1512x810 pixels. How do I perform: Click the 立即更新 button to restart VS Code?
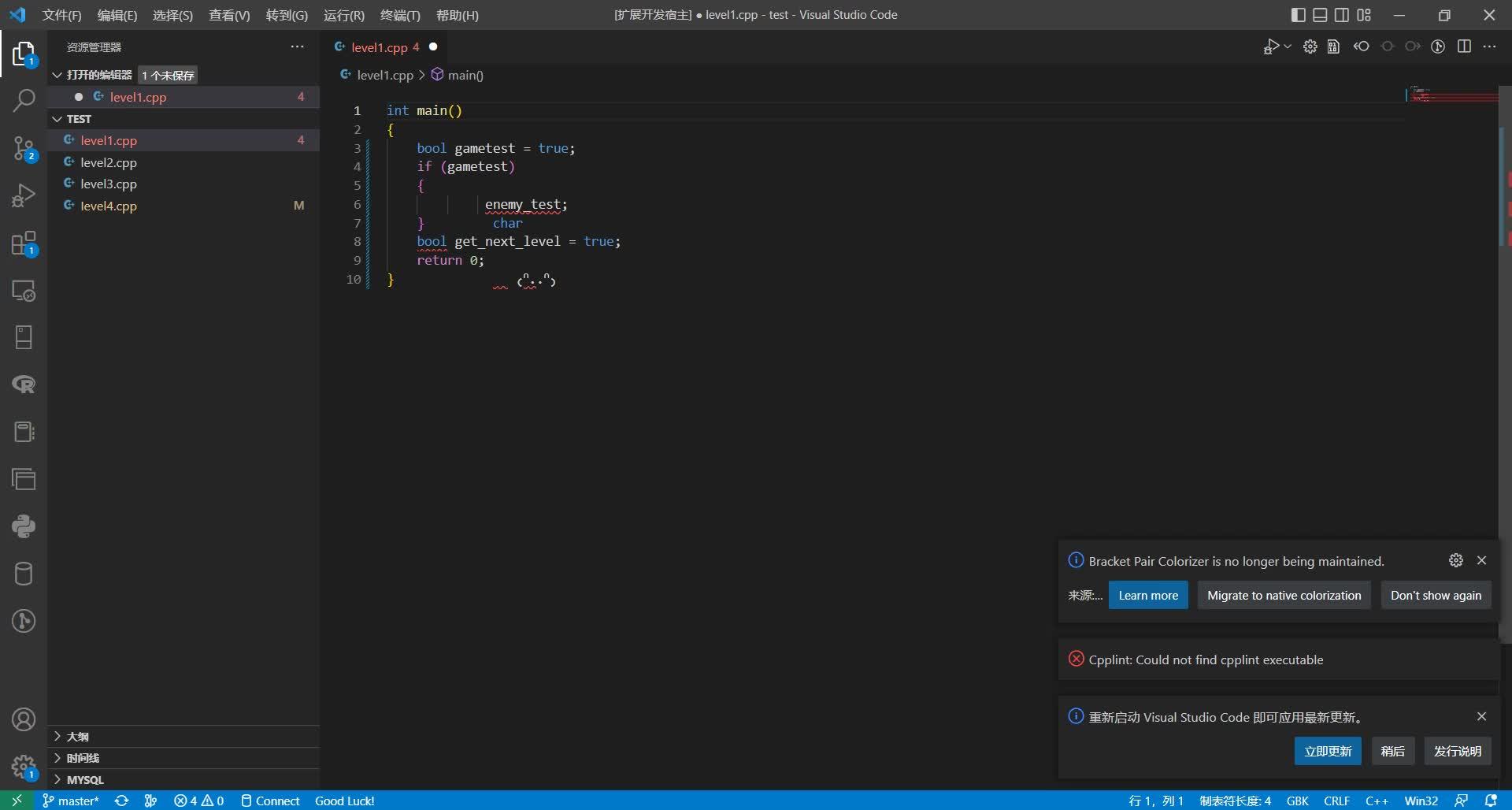tap(1327, 751)
